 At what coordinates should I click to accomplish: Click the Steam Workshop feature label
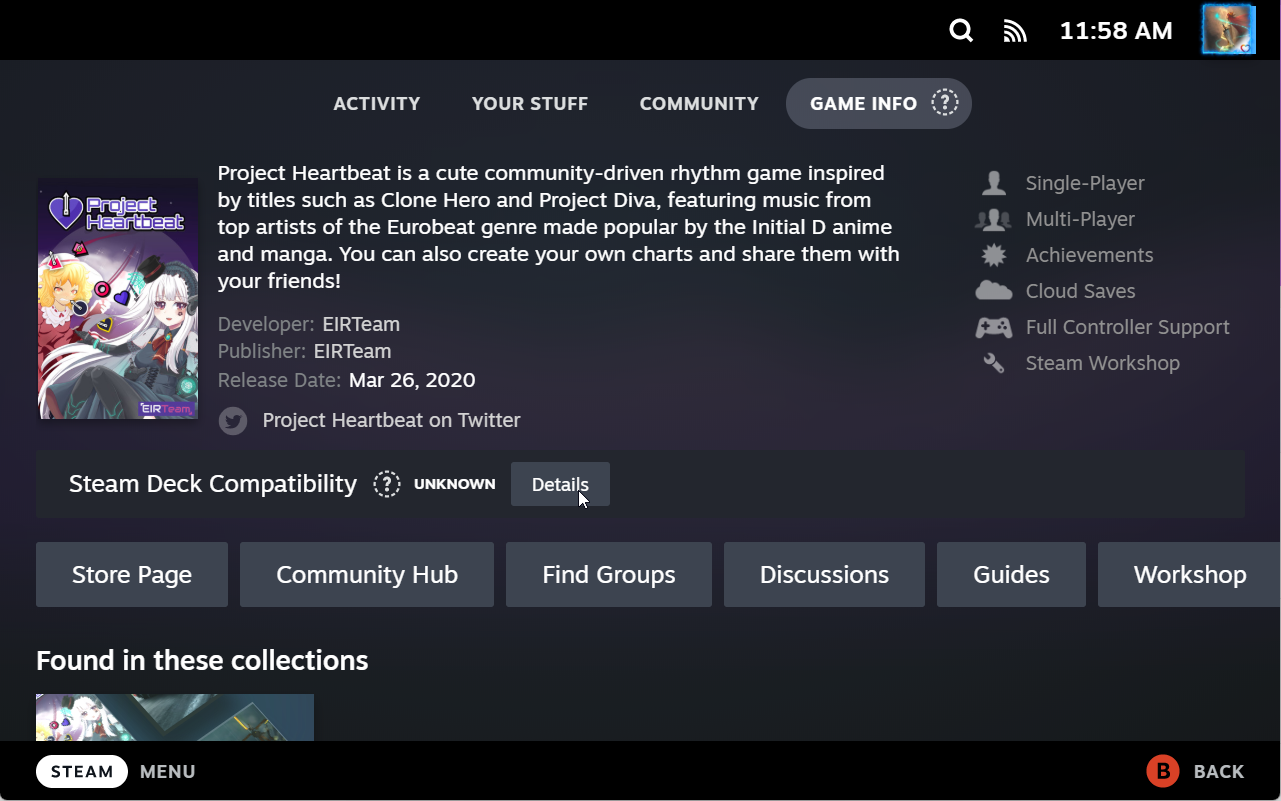pos(1102,363)
